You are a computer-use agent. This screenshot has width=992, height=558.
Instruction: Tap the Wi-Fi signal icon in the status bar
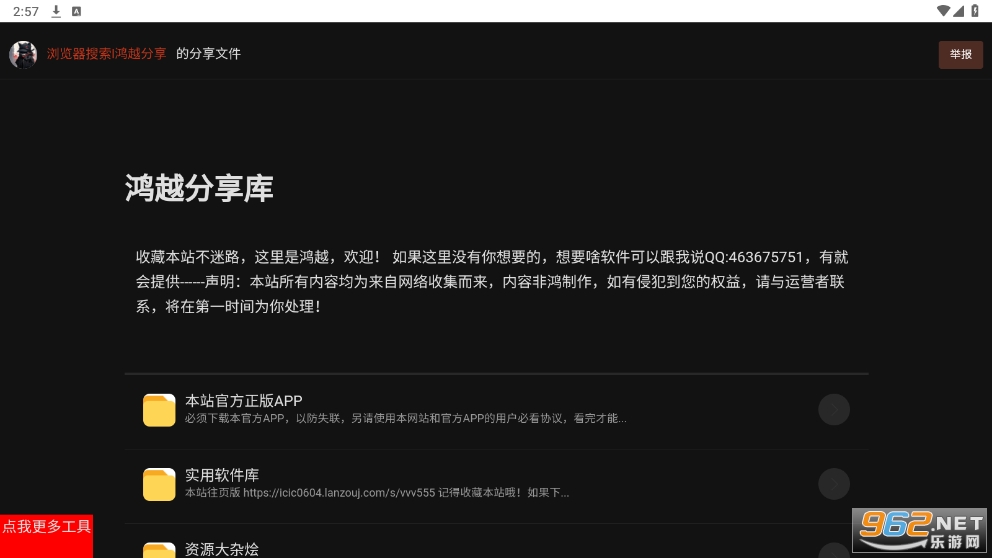point(943,11)
